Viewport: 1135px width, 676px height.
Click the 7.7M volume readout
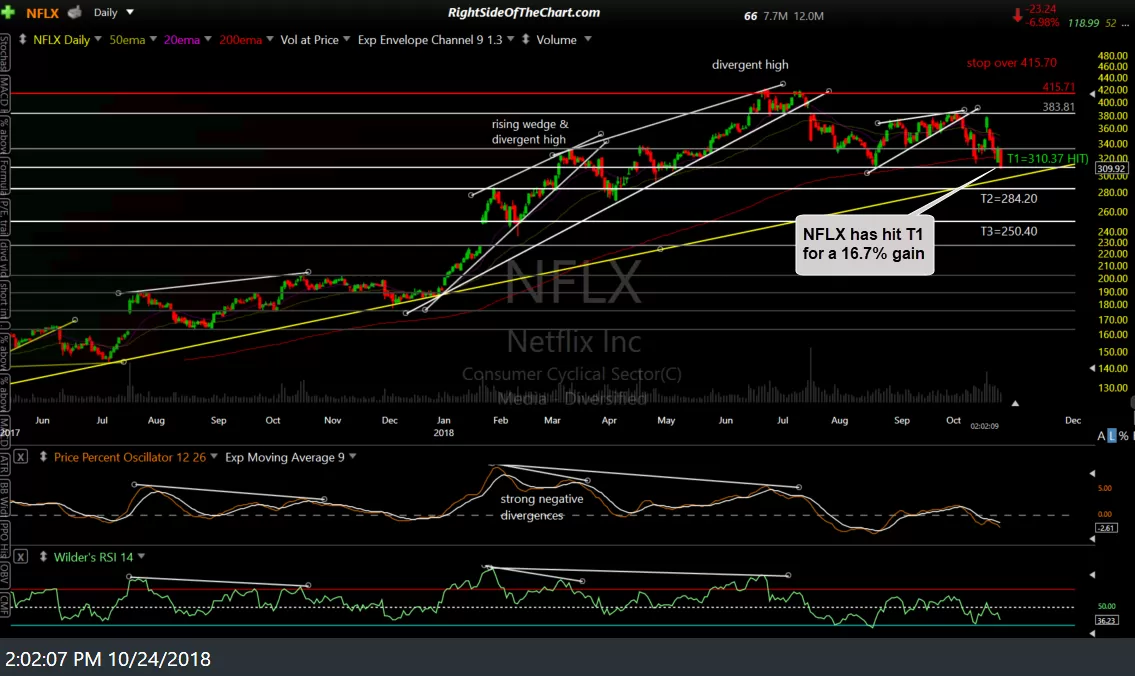coord(775,16)
